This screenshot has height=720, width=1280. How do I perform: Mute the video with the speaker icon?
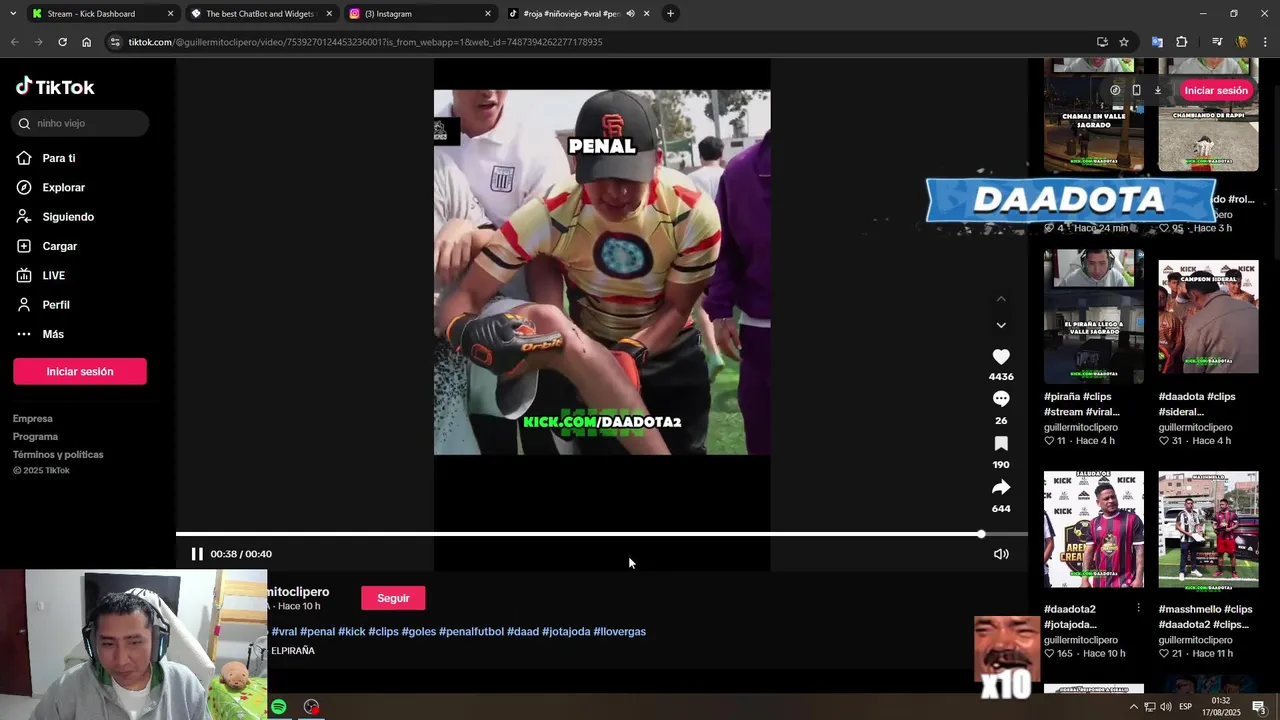(x=1001, y=554)
